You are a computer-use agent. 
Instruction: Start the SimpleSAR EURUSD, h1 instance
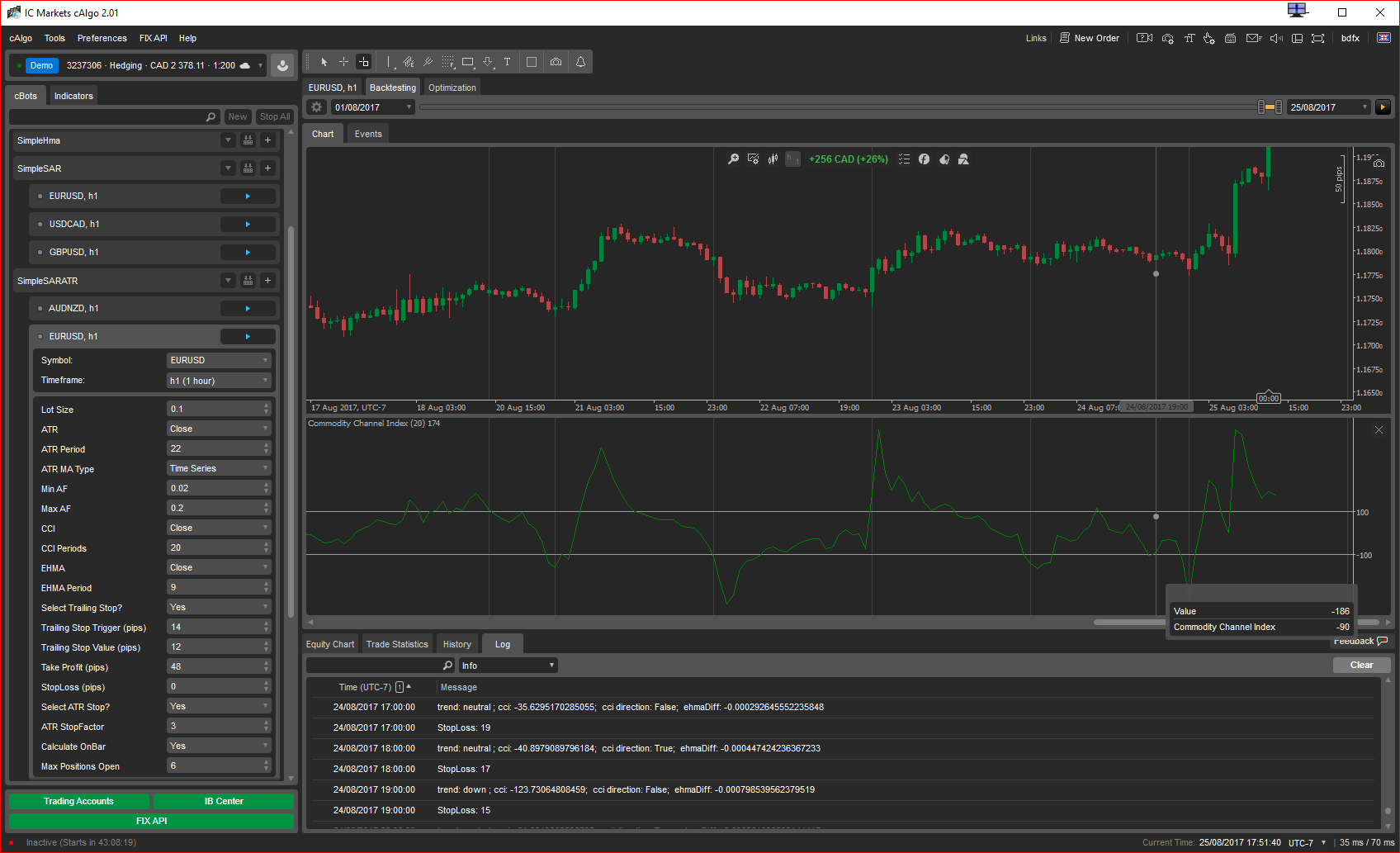pyautogui.click(x=248, y=196)
